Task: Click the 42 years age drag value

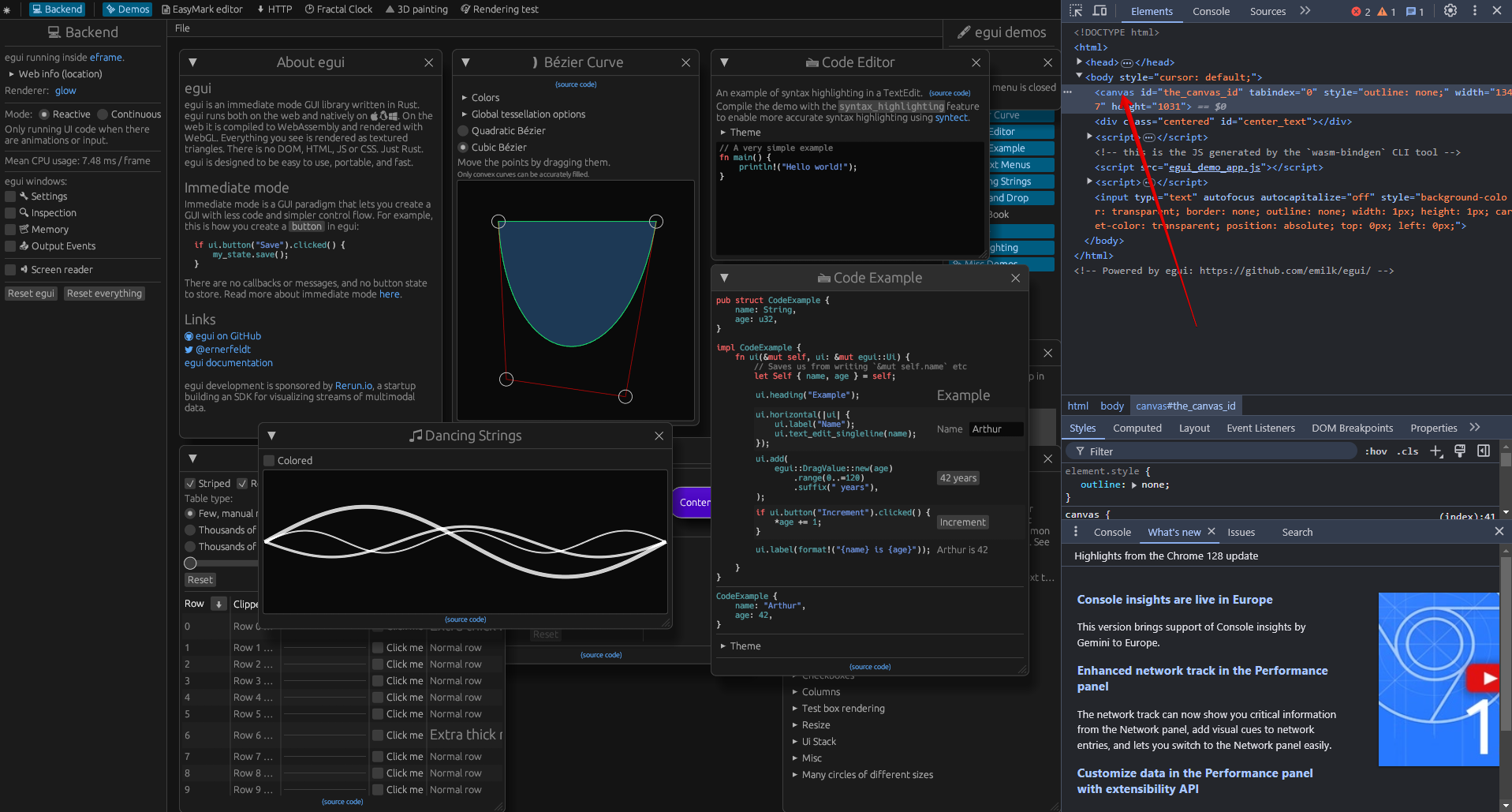Action: tap(958, 478)
